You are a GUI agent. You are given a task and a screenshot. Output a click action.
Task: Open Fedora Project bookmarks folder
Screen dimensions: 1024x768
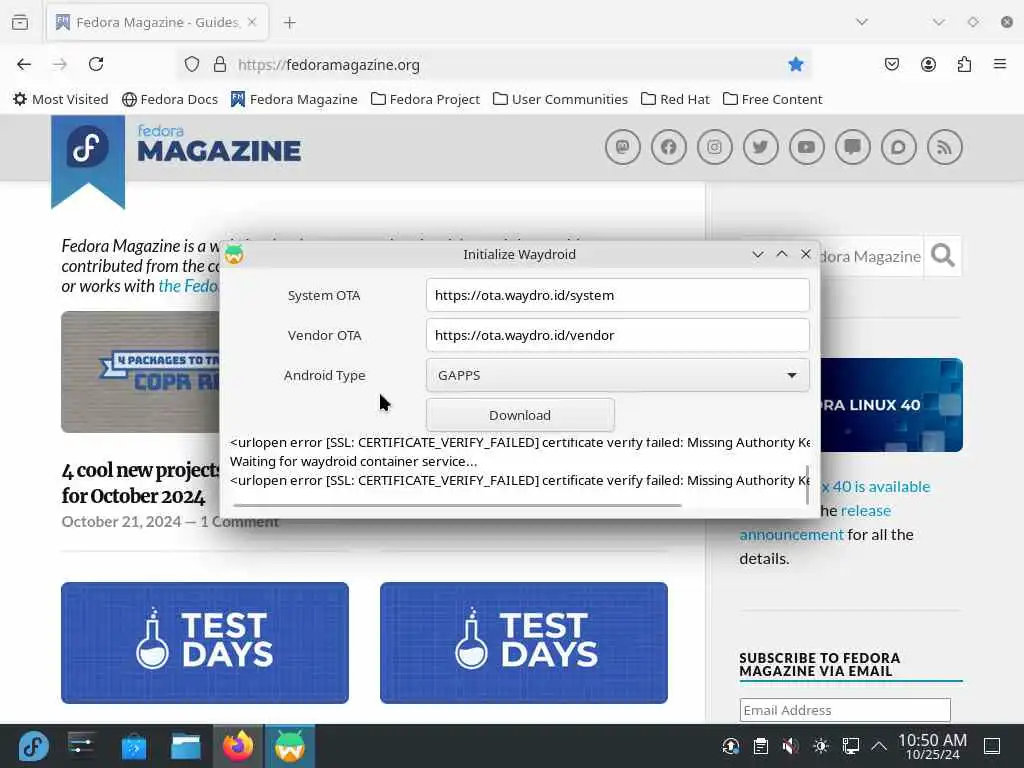click(425, 99)
